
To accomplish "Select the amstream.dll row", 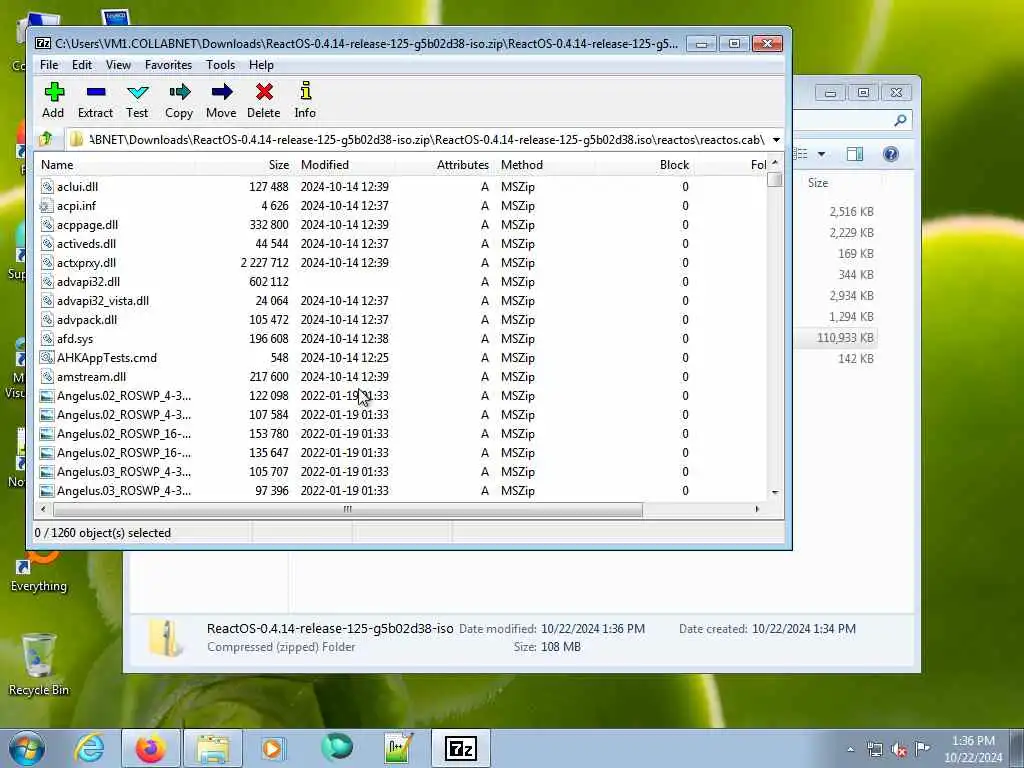I will point(402,377).
